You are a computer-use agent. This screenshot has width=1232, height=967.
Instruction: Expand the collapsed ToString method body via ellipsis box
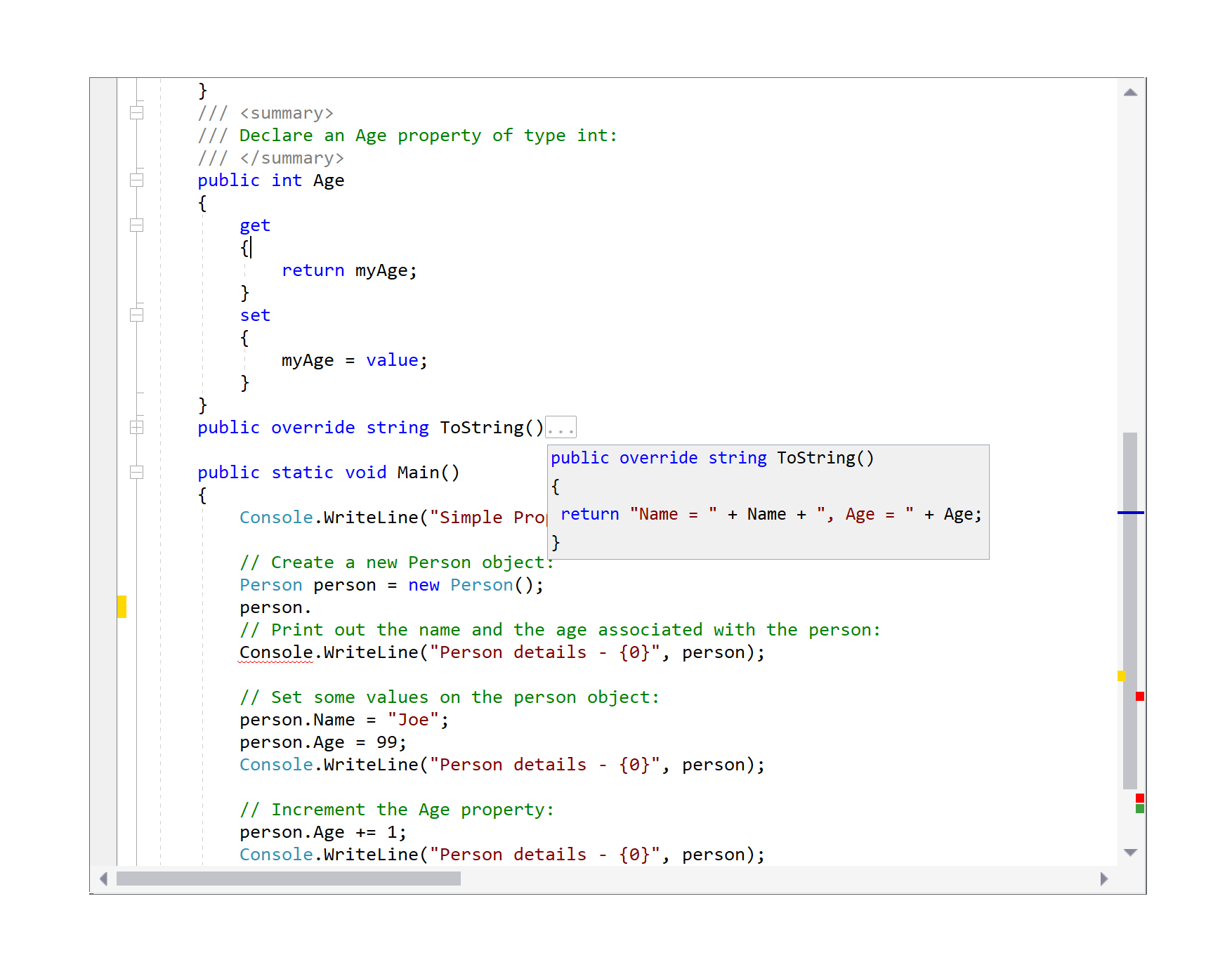click(x=560, y=426)
